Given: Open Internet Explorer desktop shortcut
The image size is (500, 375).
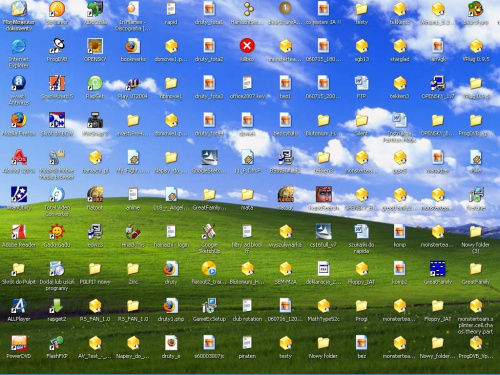Looking at the screenshot, I should coord(19,46).
